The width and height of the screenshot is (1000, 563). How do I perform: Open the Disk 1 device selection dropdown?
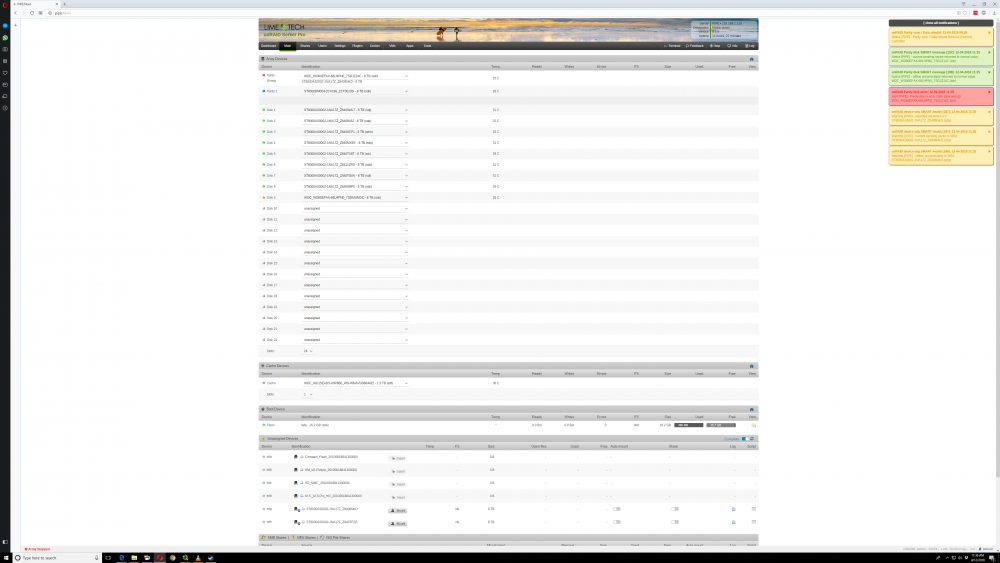click(355, 110)
